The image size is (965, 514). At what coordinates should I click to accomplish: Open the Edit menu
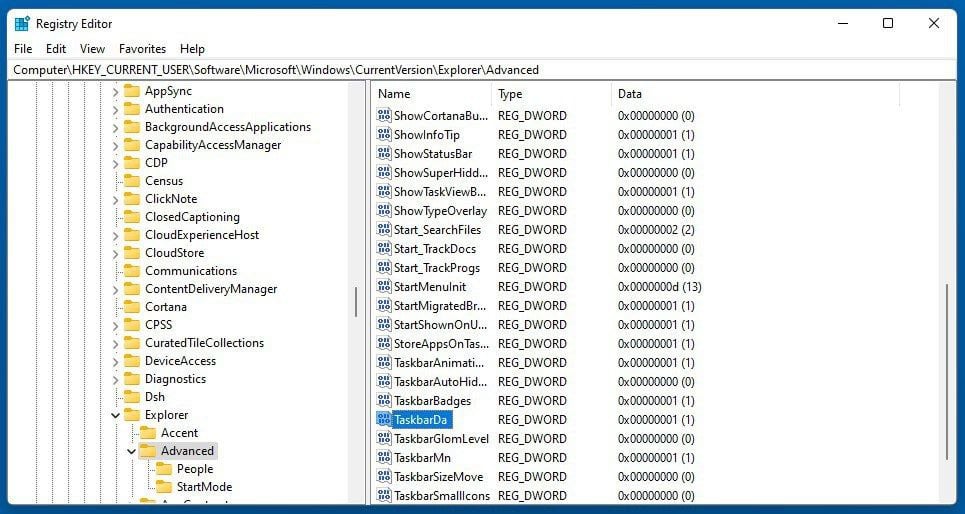tap(56, 49)
